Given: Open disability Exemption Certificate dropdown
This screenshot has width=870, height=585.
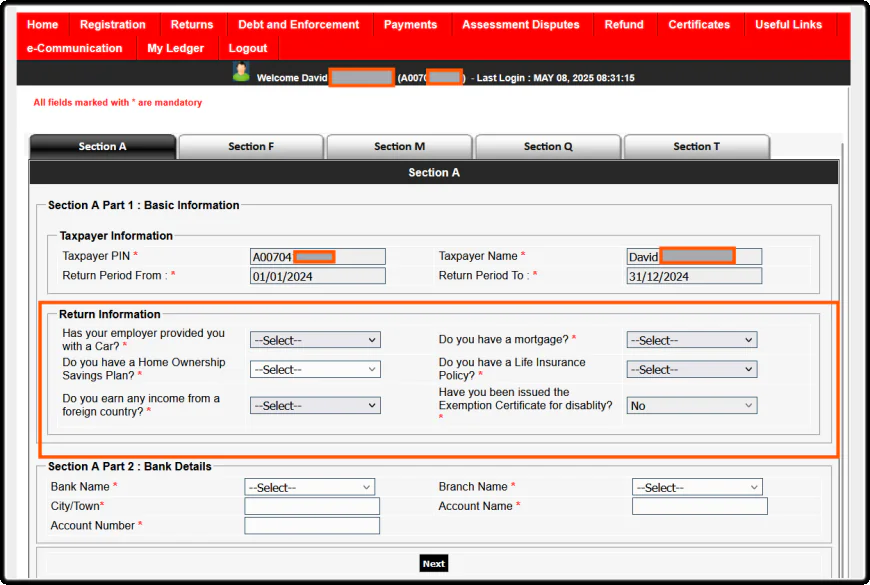Looking at the screenshot, I should click(692, 406).
